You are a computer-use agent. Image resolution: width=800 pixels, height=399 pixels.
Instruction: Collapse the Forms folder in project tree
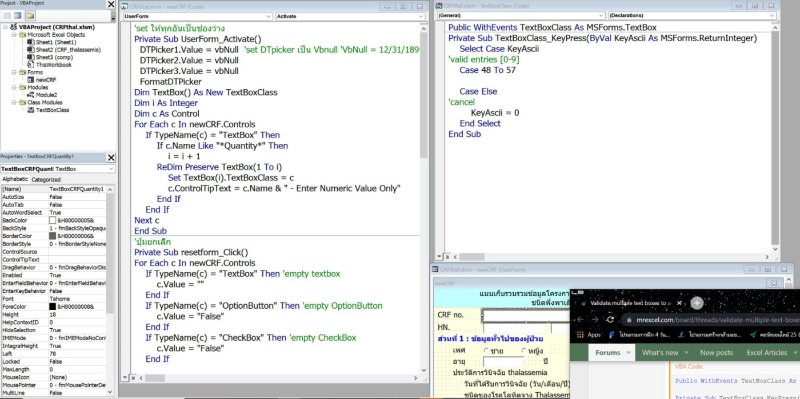[x=14, y=72]
